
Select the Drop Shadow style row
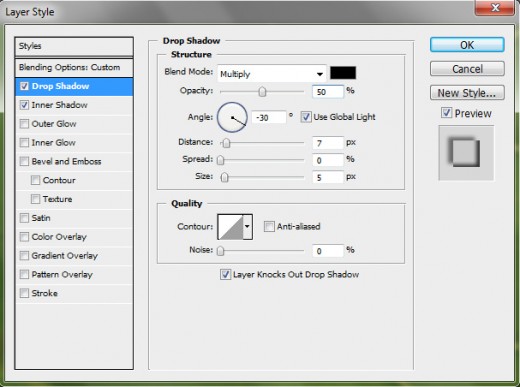pos(74,86)
